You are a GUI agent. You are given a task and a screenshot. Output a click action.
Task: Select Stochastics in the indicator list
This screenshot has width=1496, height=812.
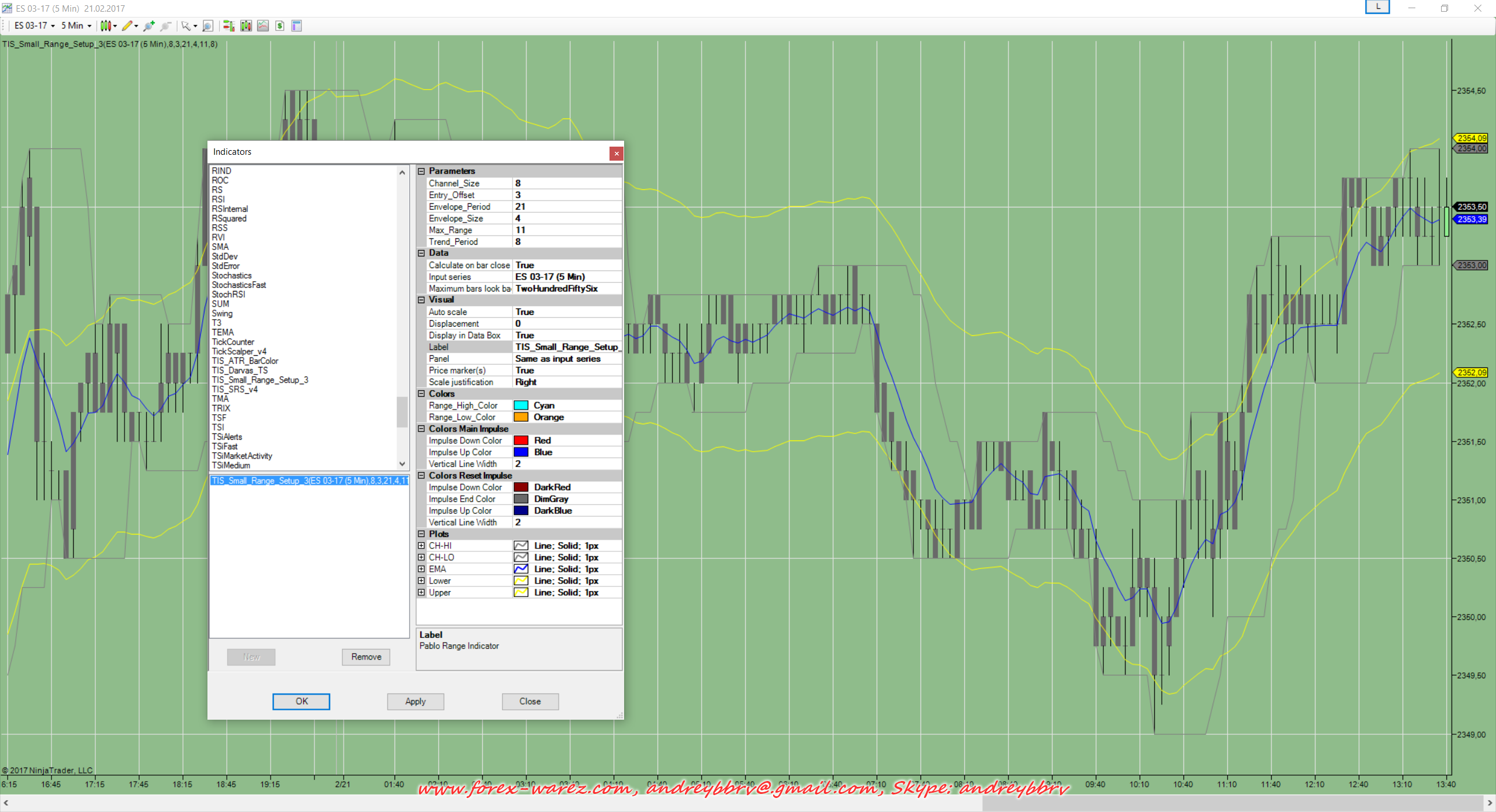(x=231, y=275)
